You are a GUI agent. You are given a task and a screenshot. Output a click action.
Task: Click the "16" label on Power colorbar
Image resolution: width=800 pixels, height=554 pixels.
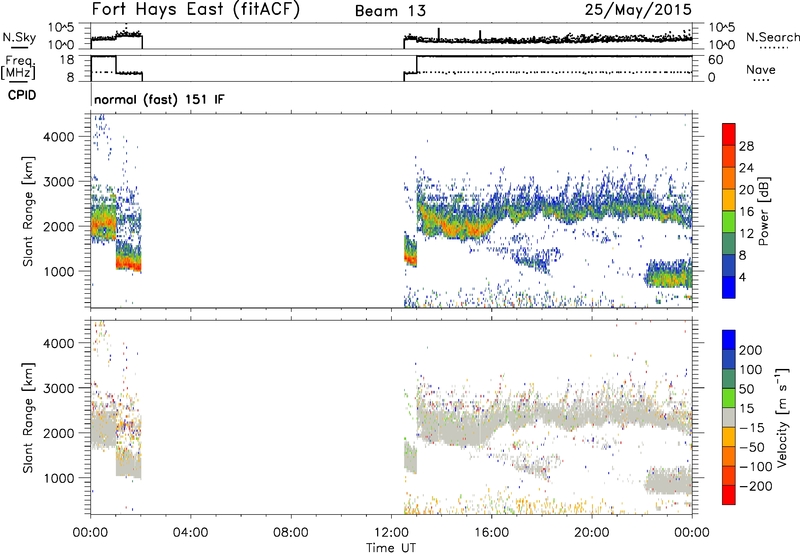click(x=746, y=212)
